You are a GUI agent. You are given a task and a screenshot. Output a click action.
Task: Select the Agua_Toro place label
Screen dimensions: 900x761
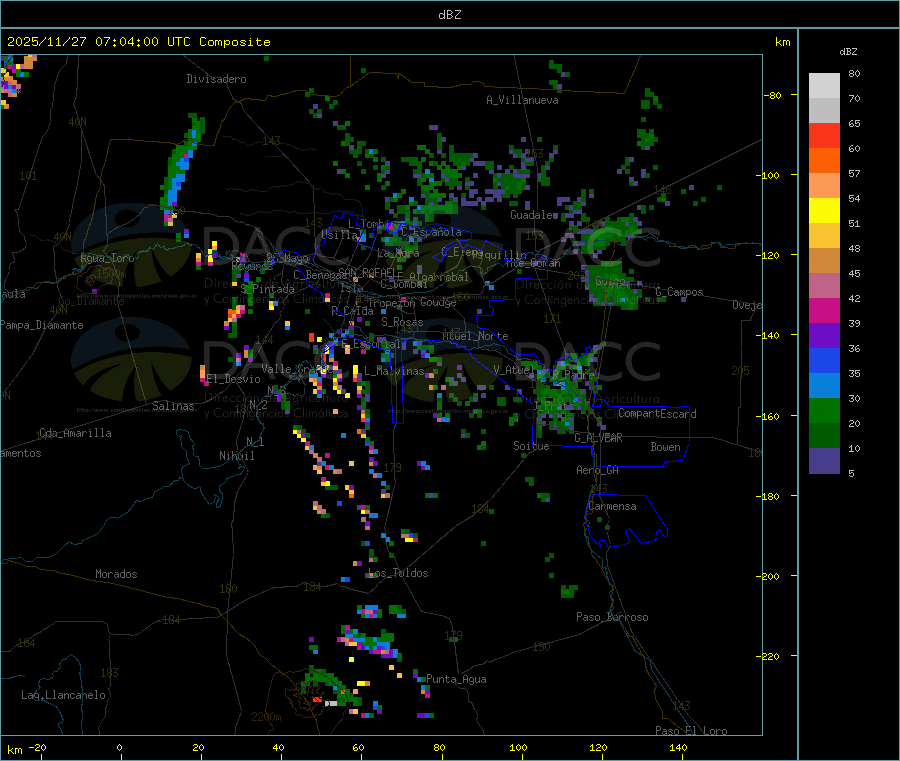(x=107, y=258)
